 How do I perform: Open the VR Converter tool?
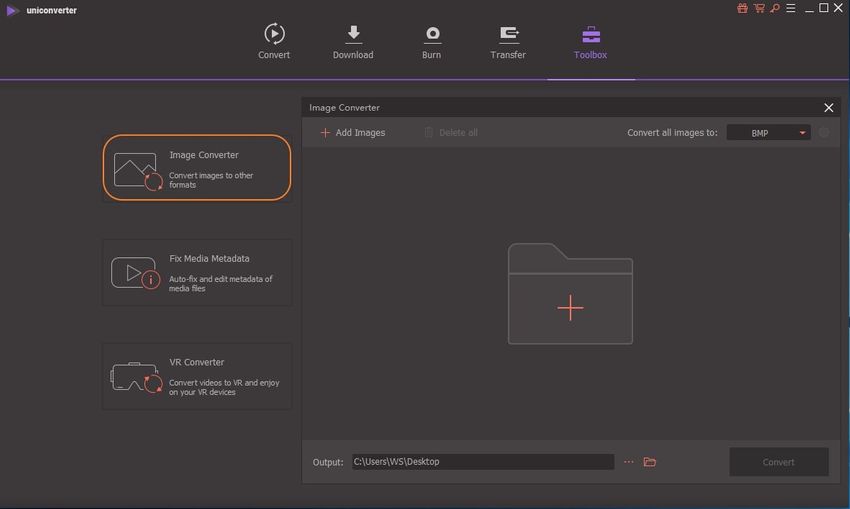197,376
